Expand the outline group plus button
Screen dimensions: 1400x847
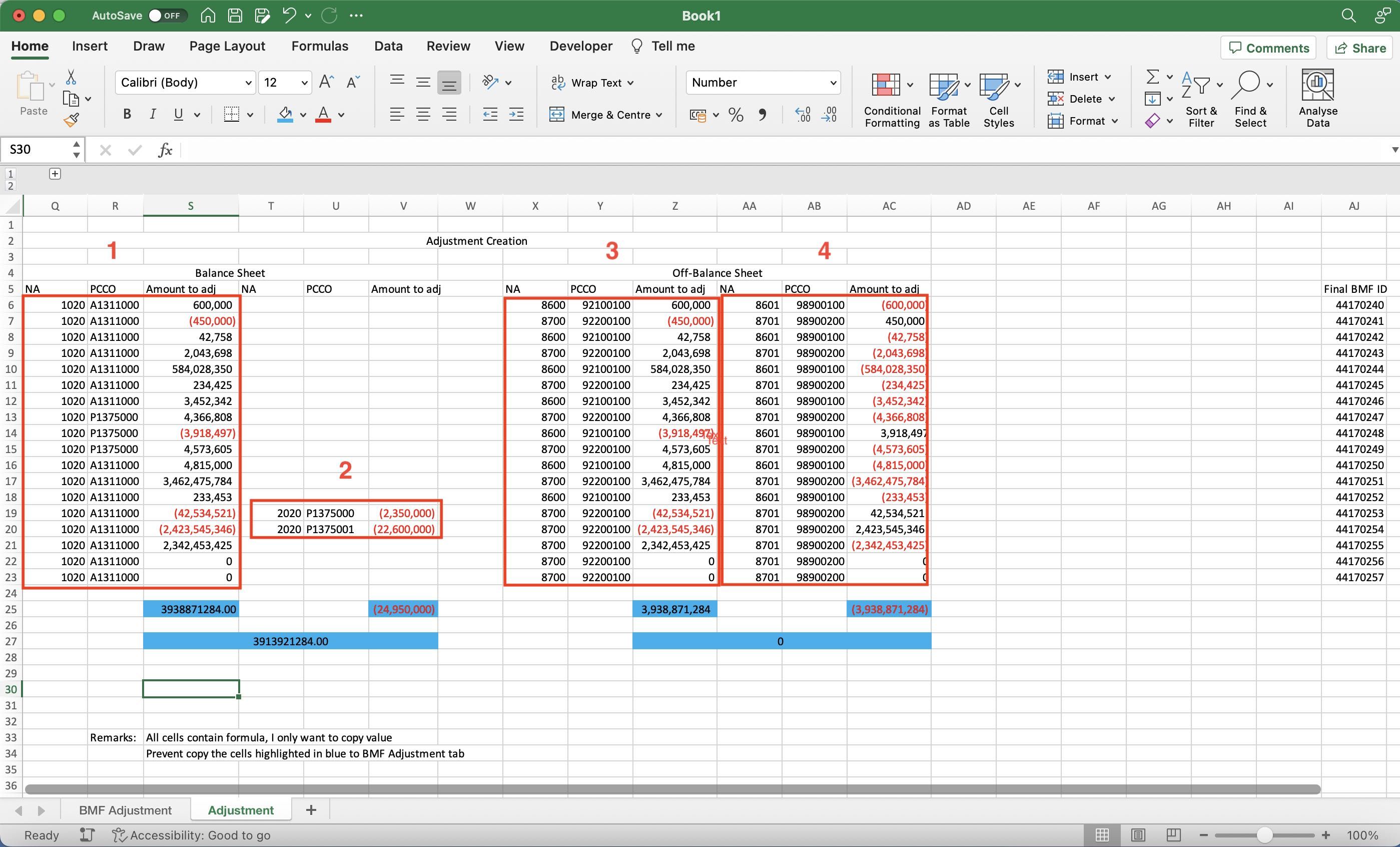coord(55,174)
